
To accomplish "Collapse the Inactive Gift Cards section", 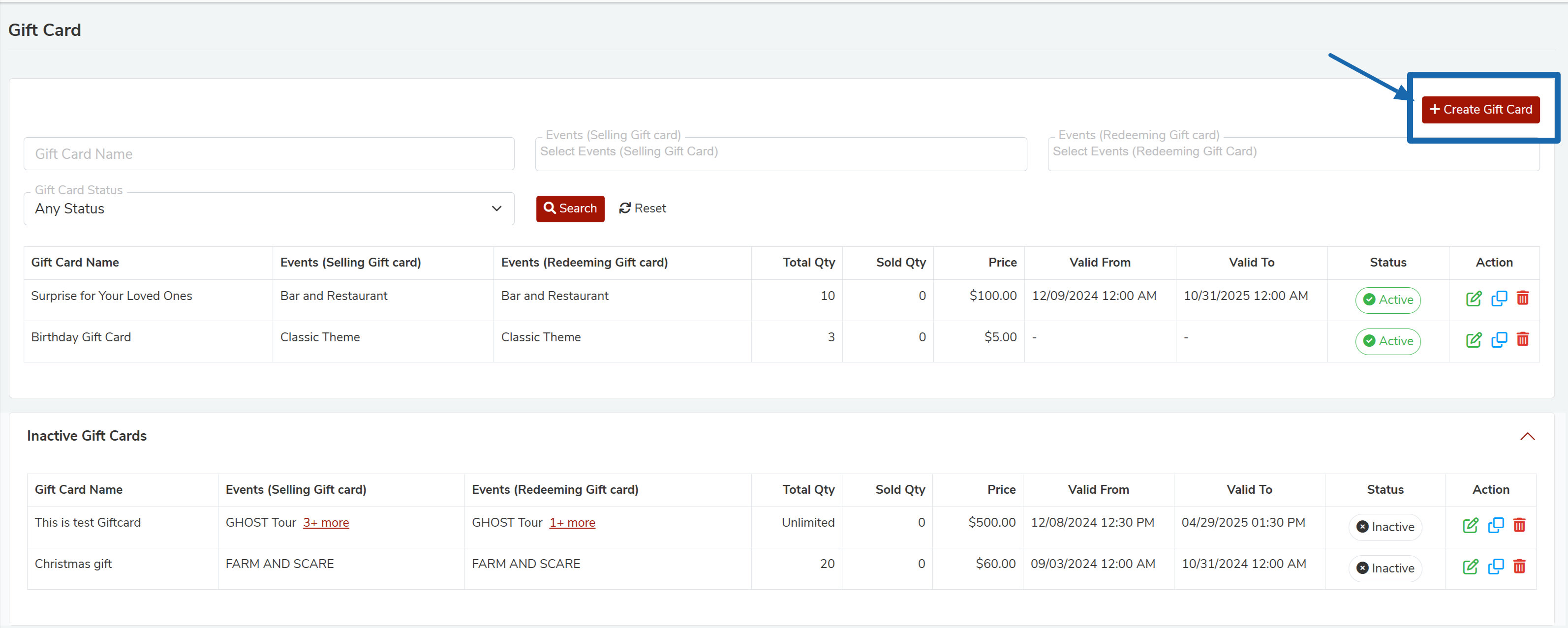I will (1527, 436).
